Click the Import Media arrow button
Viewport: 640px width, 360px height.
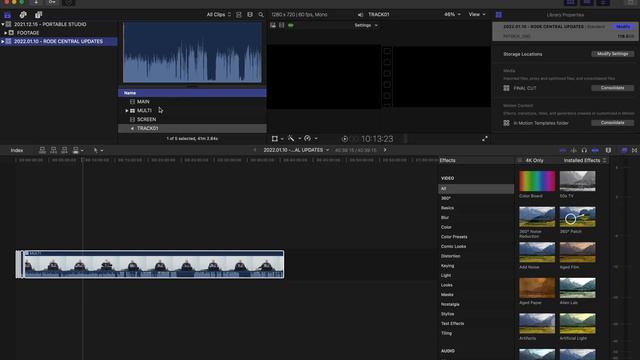pyautogui.click(x=36, y=2)
